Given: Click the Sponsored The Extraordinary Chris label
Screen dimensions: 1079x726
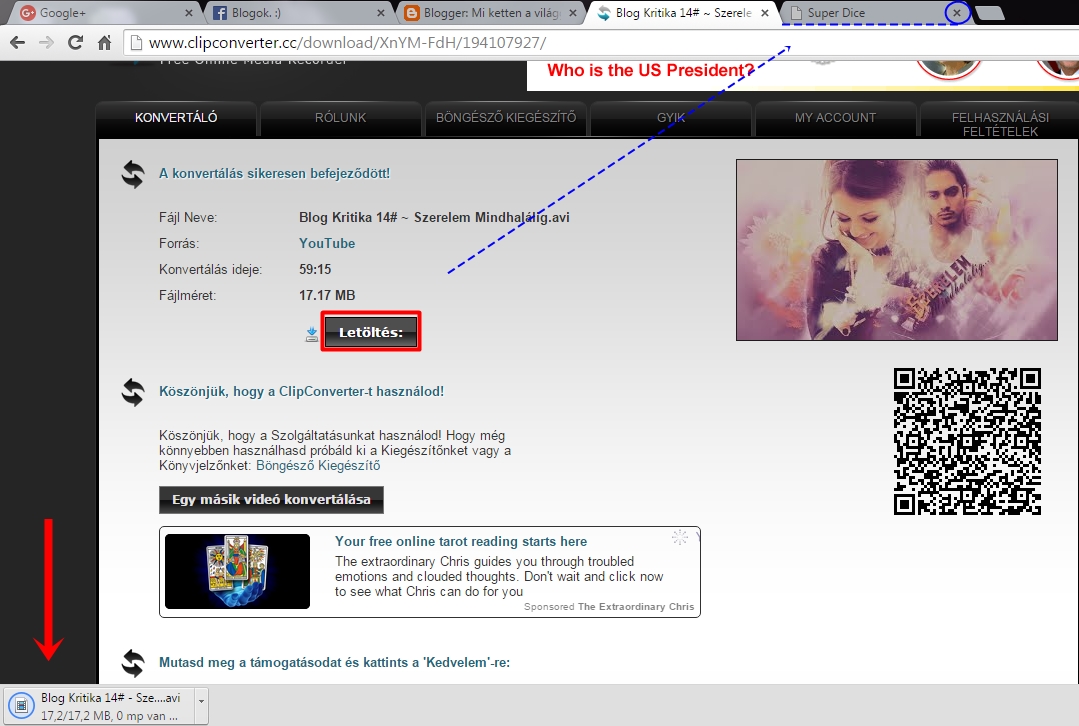Looking at the screenshot, I should (x=609, y=606).
